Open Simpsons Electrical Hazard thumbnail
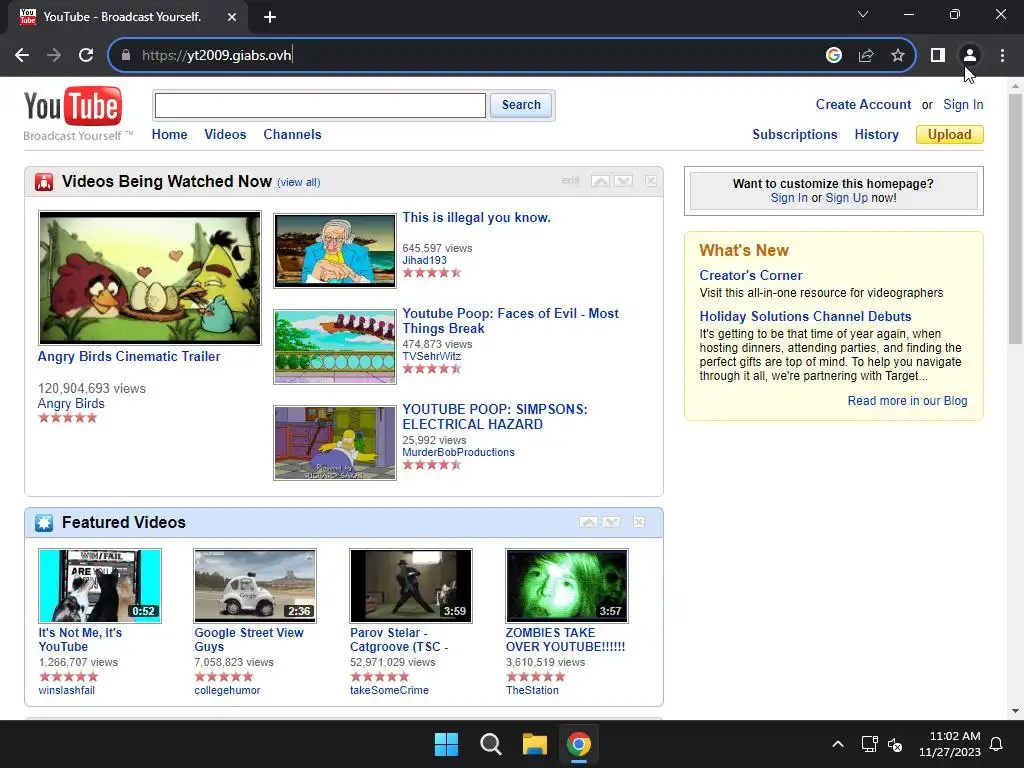 (335, 443)
